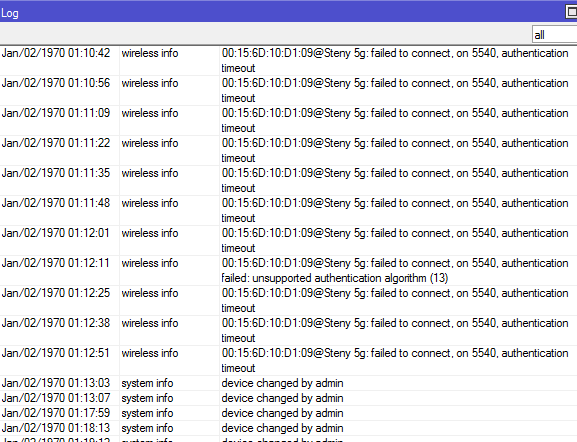
Task: Open the "all" topics filter dropdown
Action: [555, 35]
